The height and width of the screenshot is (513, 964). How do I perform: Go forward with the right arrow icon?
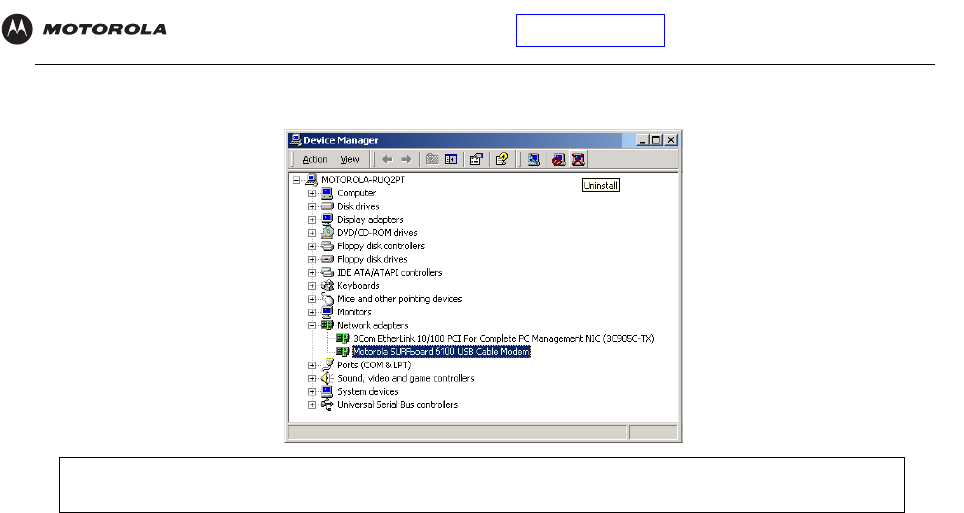pos(406,159)
